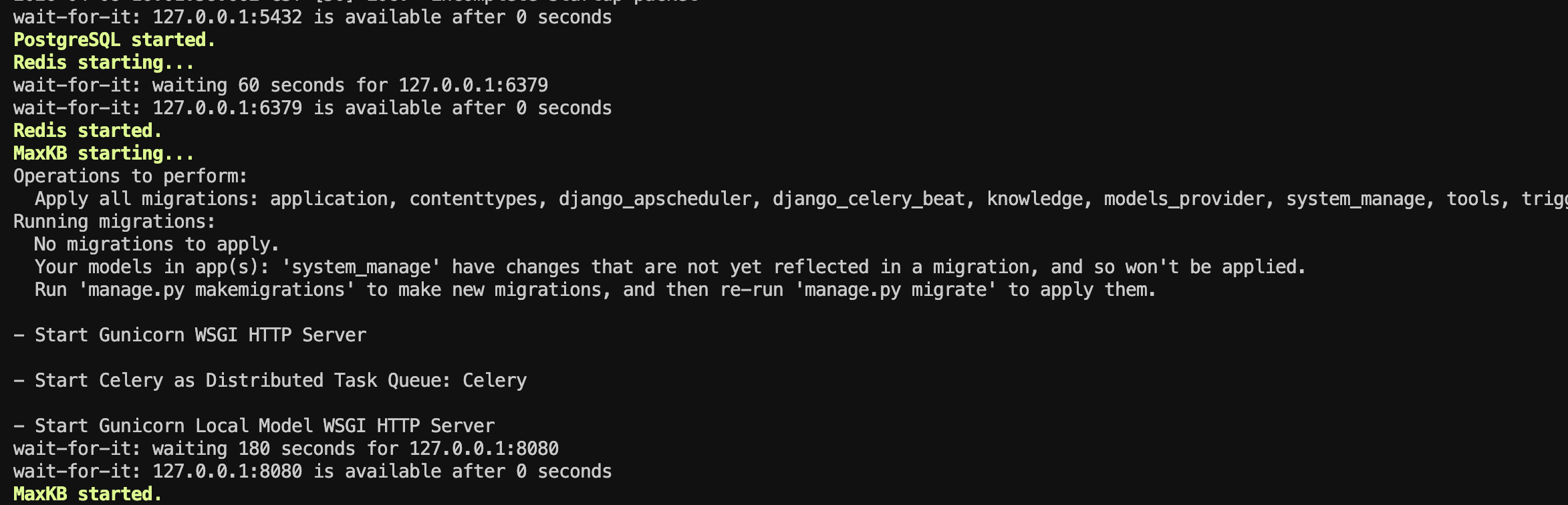This screenshot has height=505, width=1568.
Task: Click 'Start Gunicorn Local Model WSGI' line
Action: (x=254, y=426)
